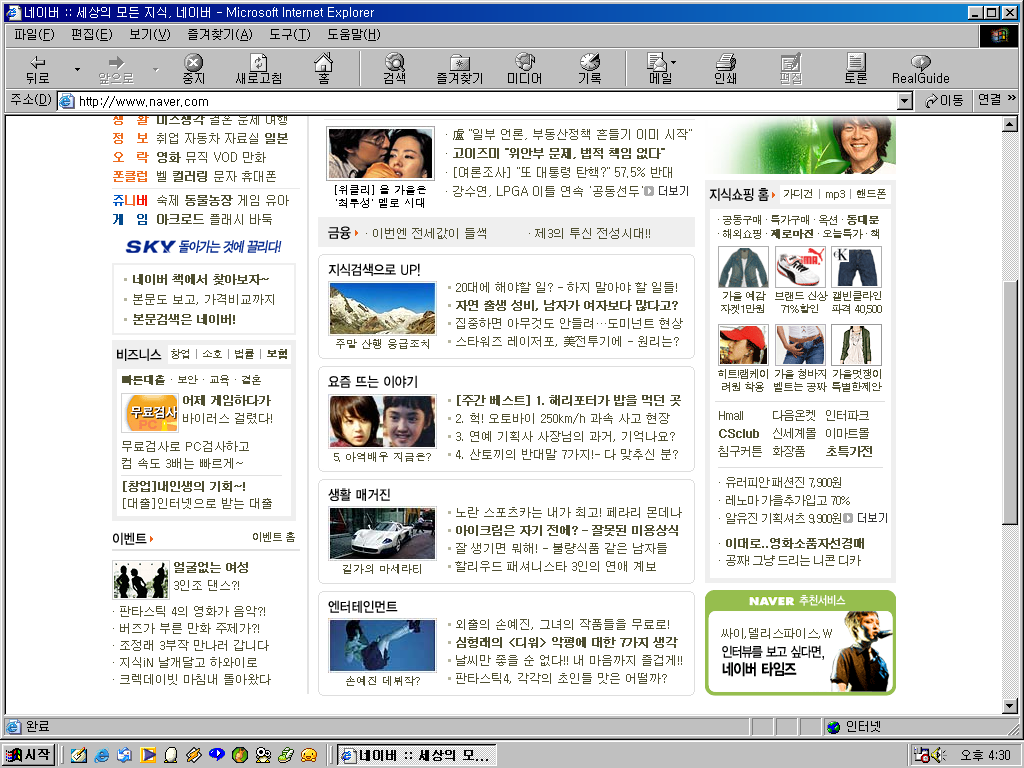
Task: Open the 가디건 shopping tab link
Action: [798, 194]
